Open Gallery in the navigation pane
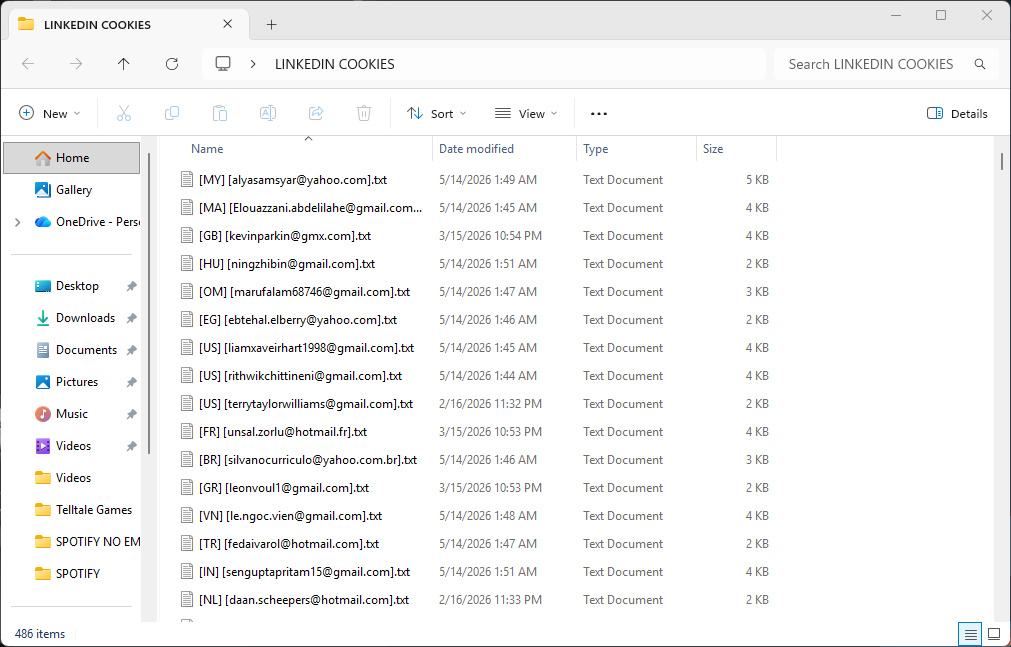1011x647 pixels. point(74,190)
